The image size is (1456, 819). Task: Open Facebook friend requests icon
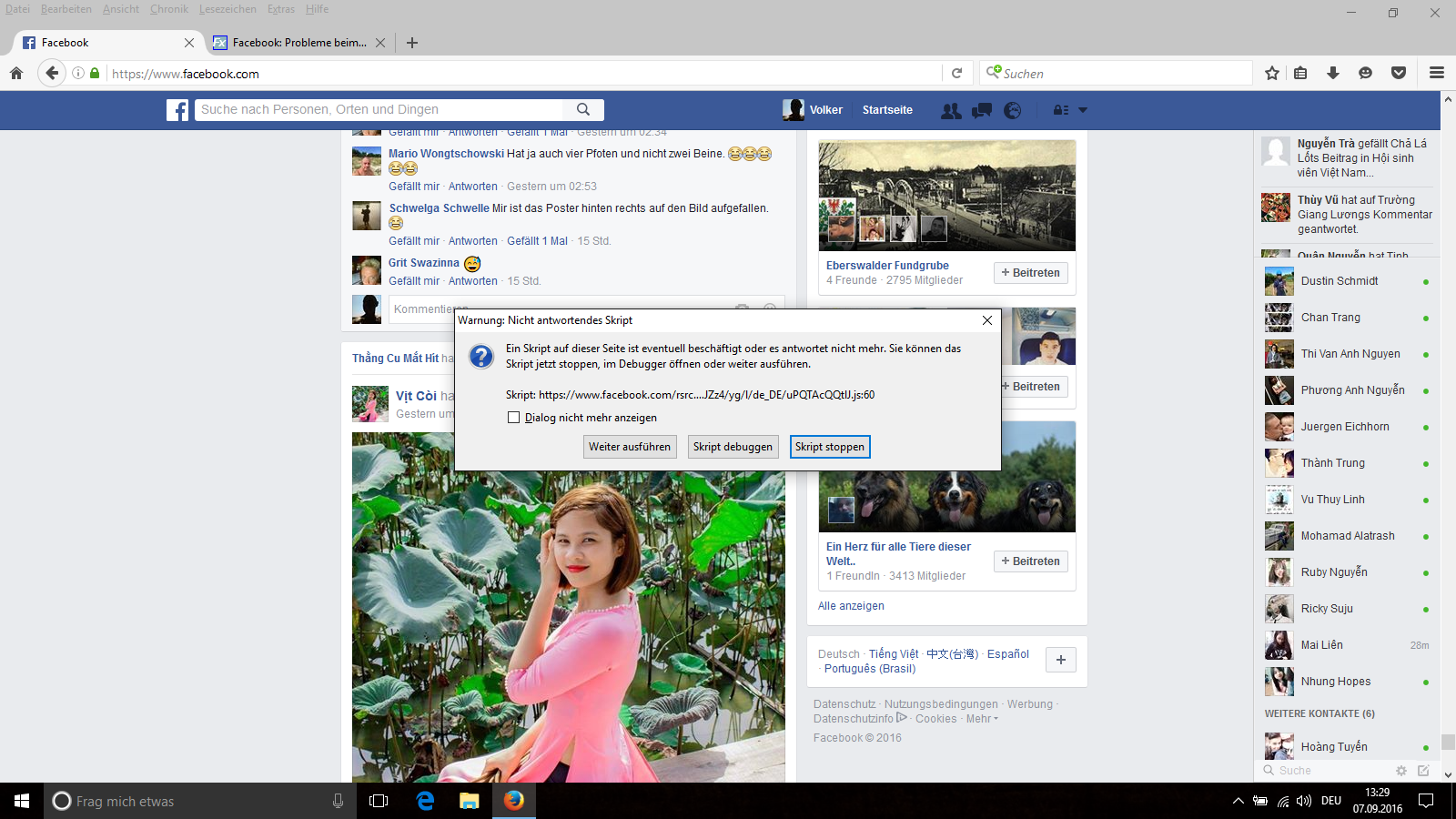tap(951, 110)
